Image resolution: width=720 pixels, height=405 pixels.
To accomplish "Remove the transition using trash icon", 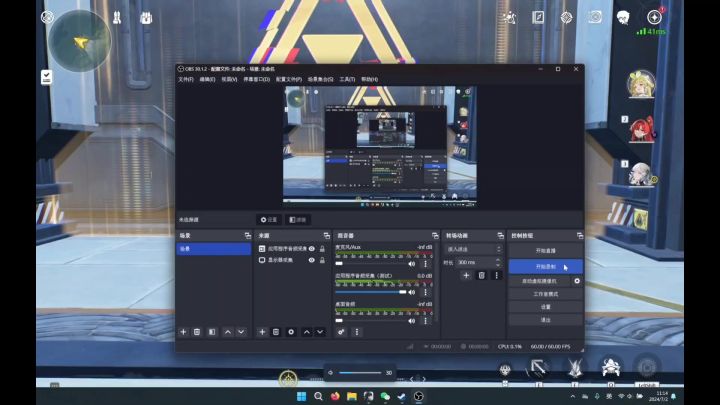I will point(481,275).
